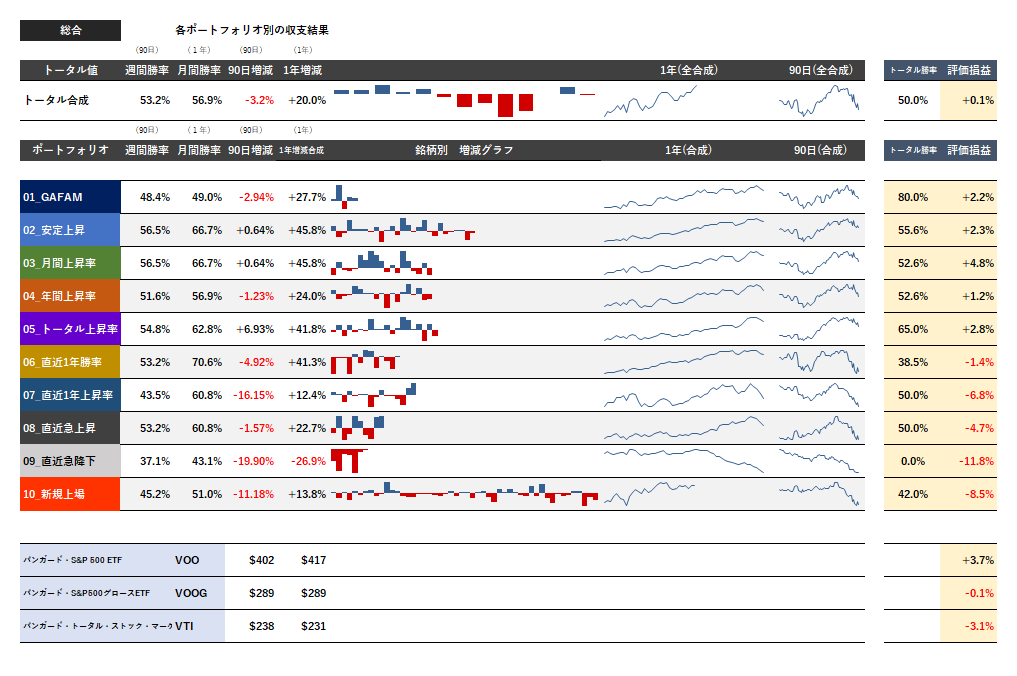Select VOO valuation gain +3.7%
Viewport: 1017px width, 676px height.
[978, 561]
